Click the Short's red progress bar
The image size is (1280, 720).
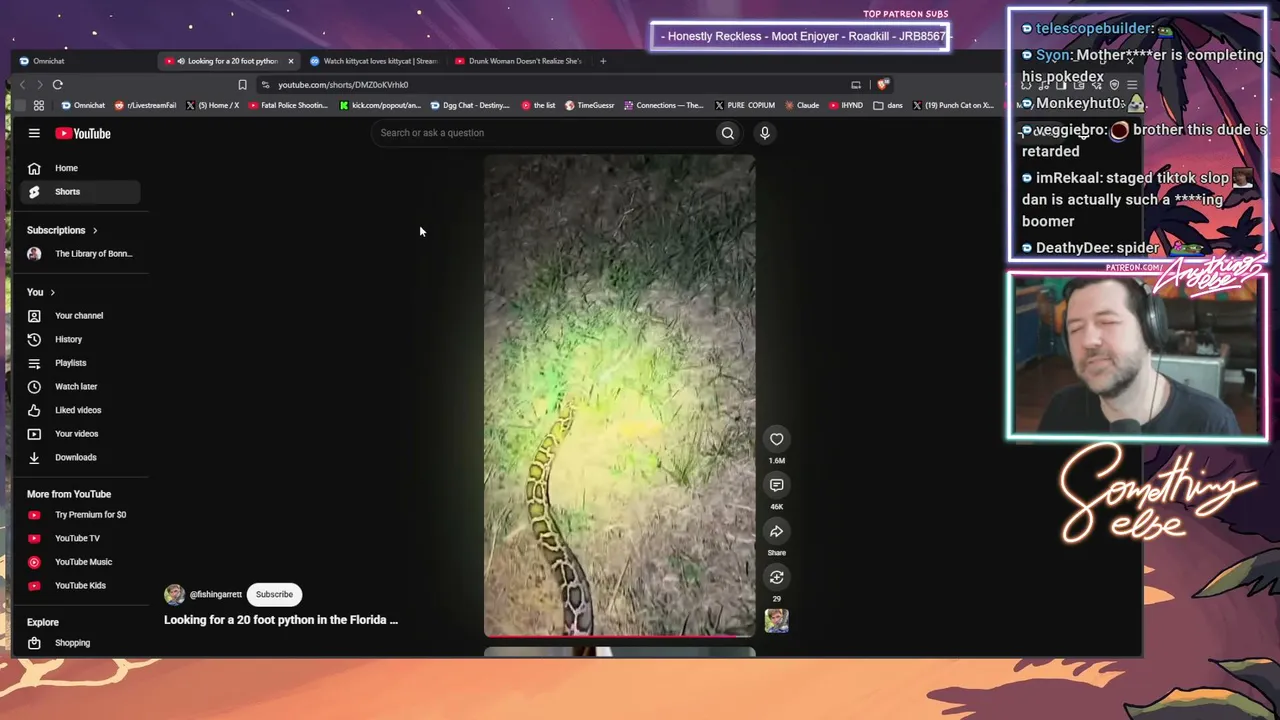pyautogui.click(x=620, y=635)
